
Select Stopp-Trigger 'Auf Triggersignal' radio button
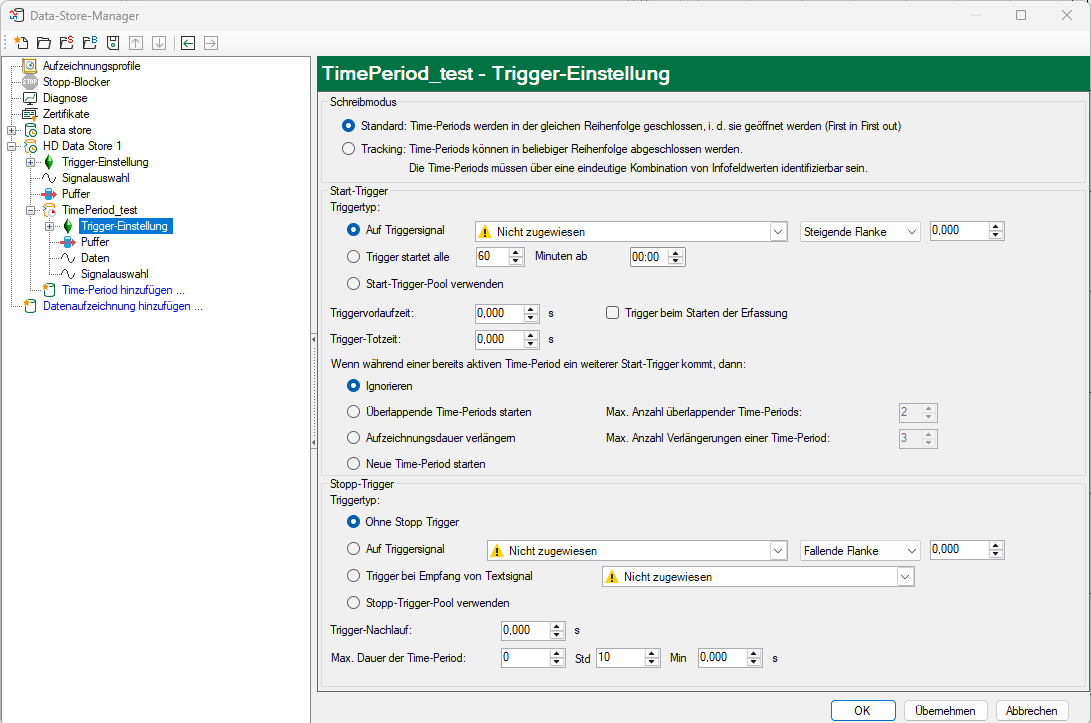353,549
